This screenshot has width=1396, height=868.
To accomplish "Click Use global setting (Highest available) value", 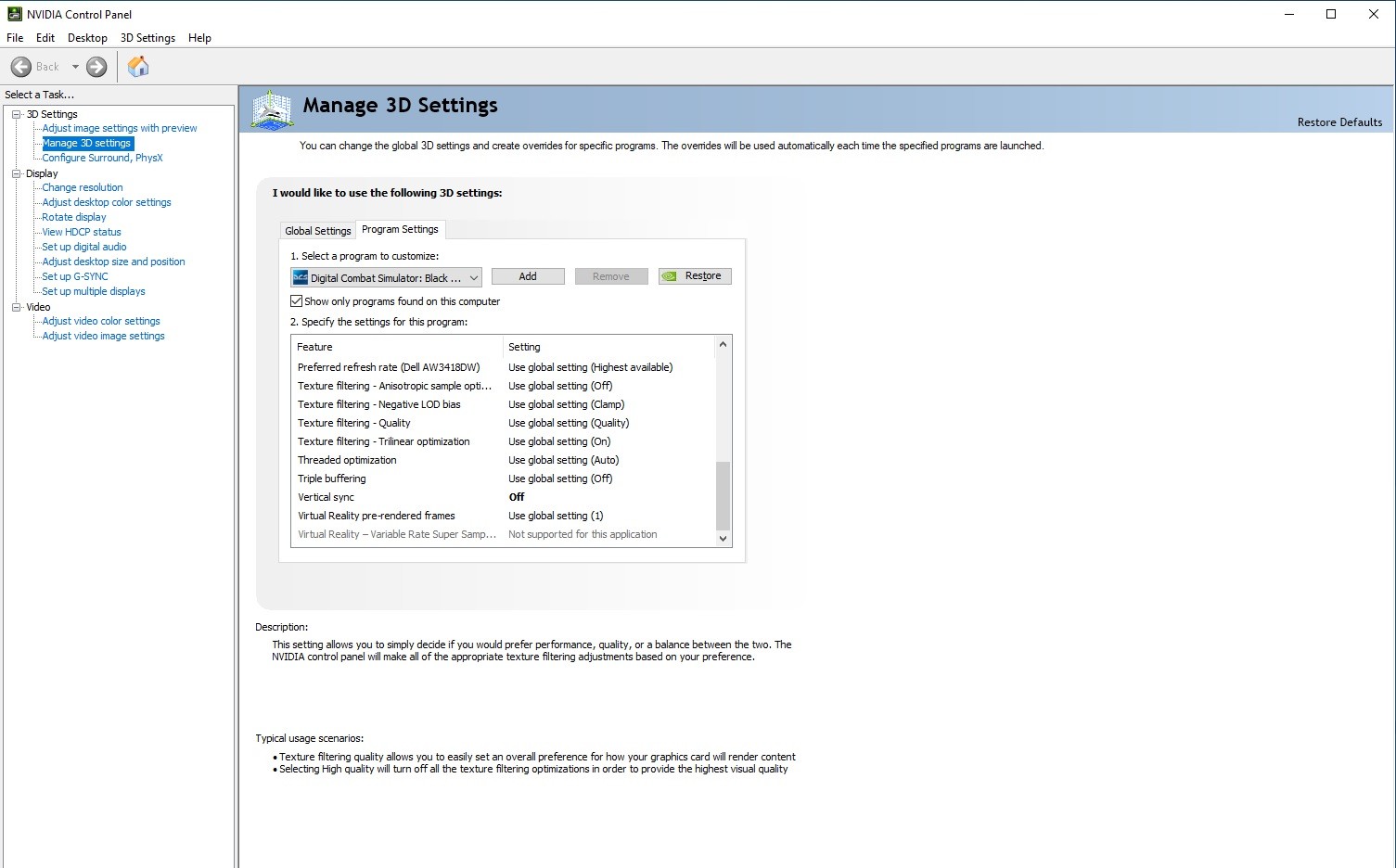I will (591, 367).
